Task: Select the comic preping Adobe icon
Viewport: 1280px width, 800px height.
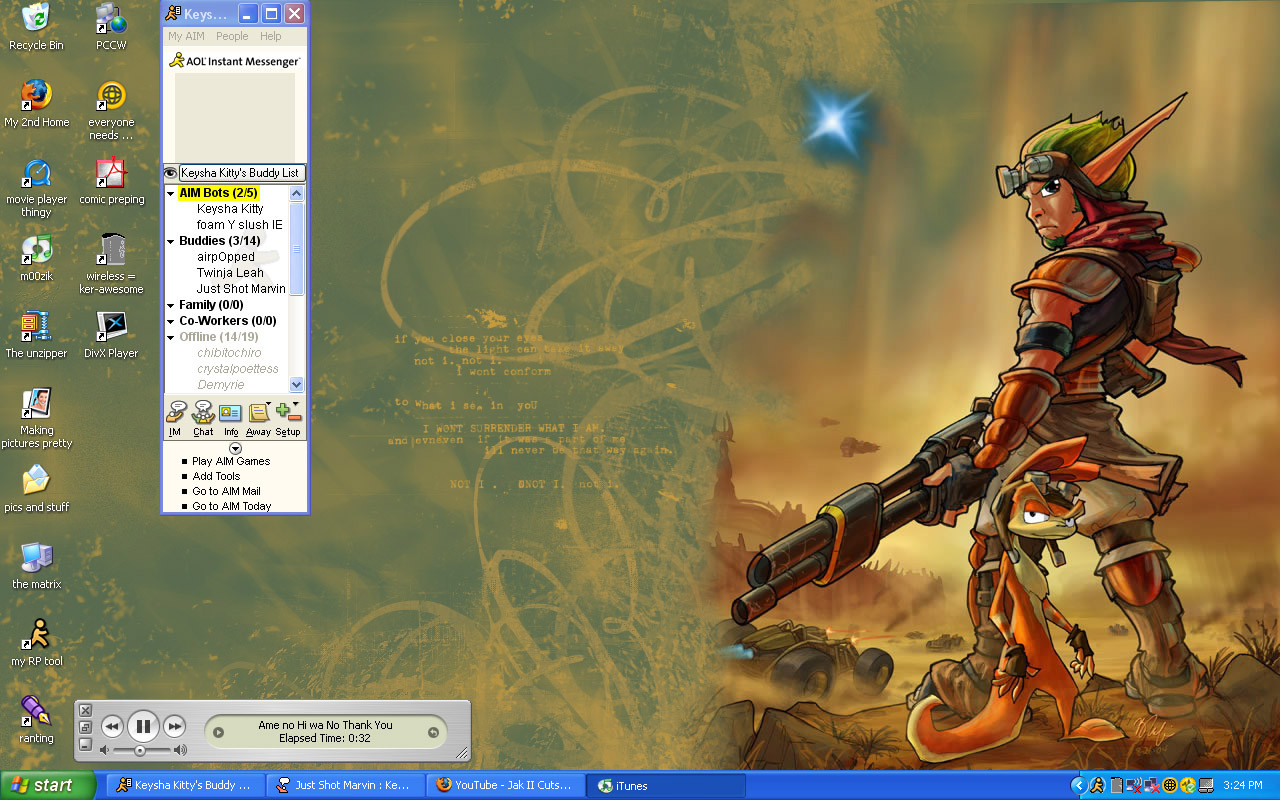Action: (x=111, y=181)
